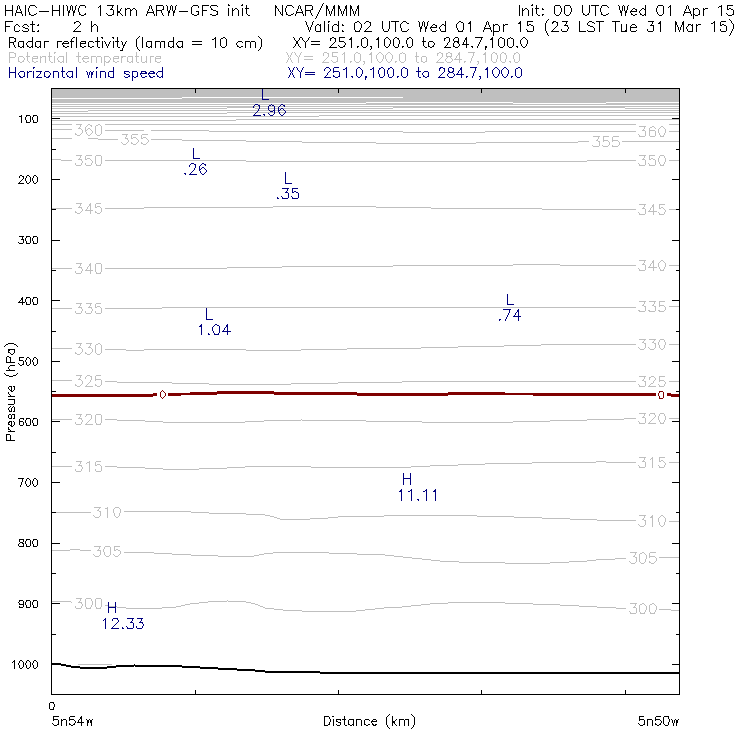Screen dimensions: 740x740
Task: Click the left '310' contour label
Action: [x=107, y=513]
